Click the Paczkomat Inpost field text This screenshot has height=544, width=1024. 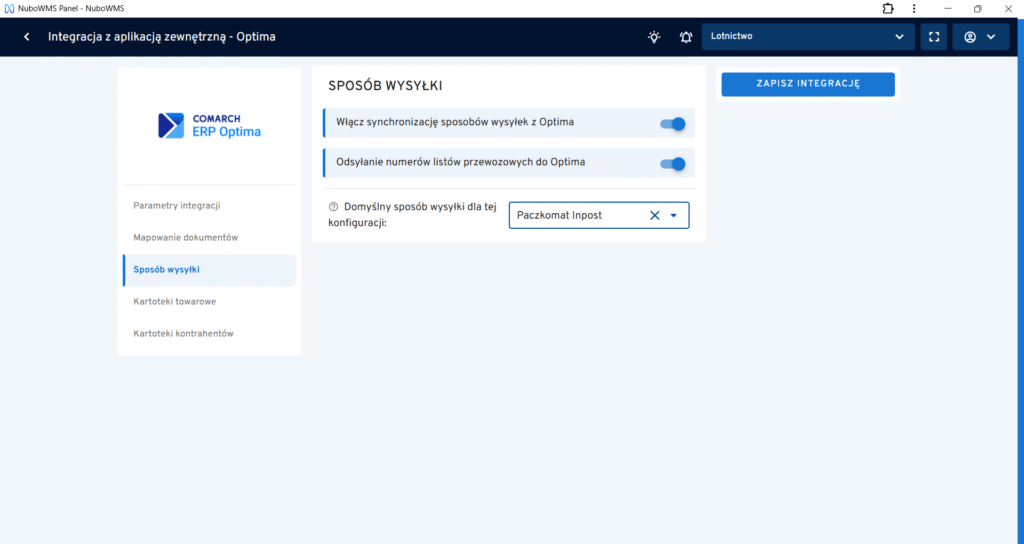pyautogui.click(x=560, y=215)
